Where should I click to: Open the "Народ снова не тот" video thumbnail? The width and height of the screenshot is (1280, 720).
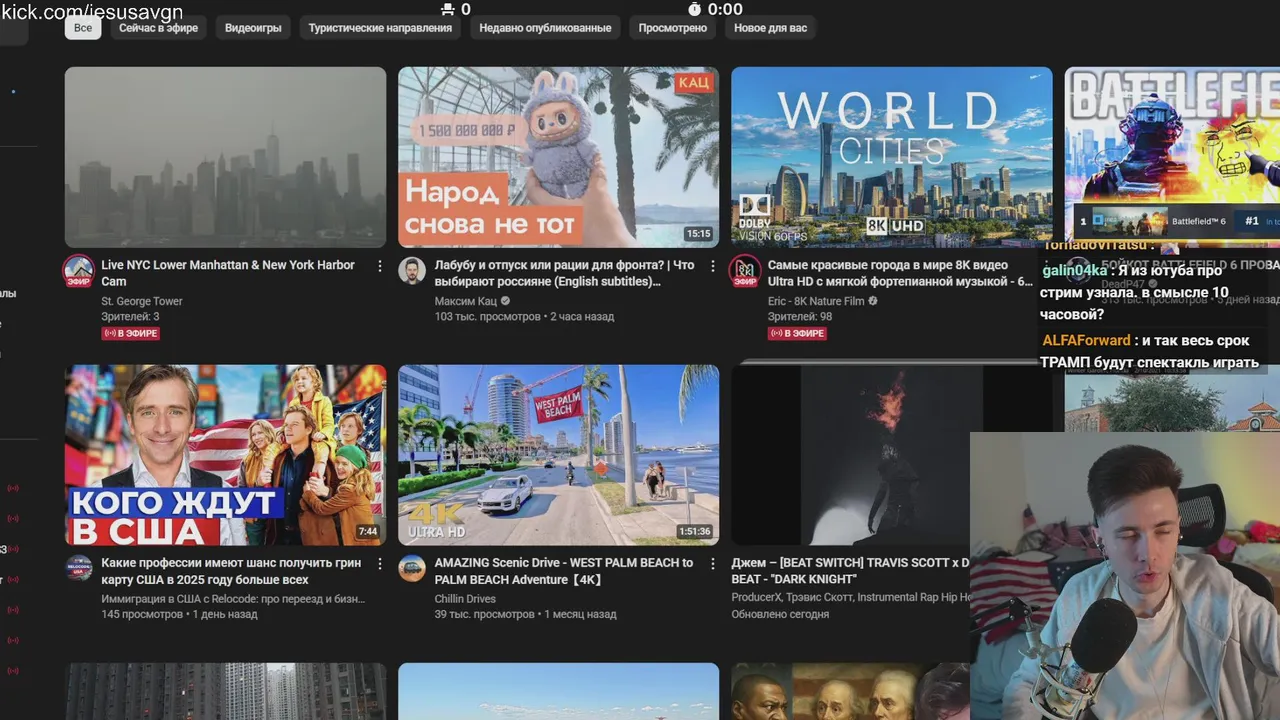[x=558, y=157]
